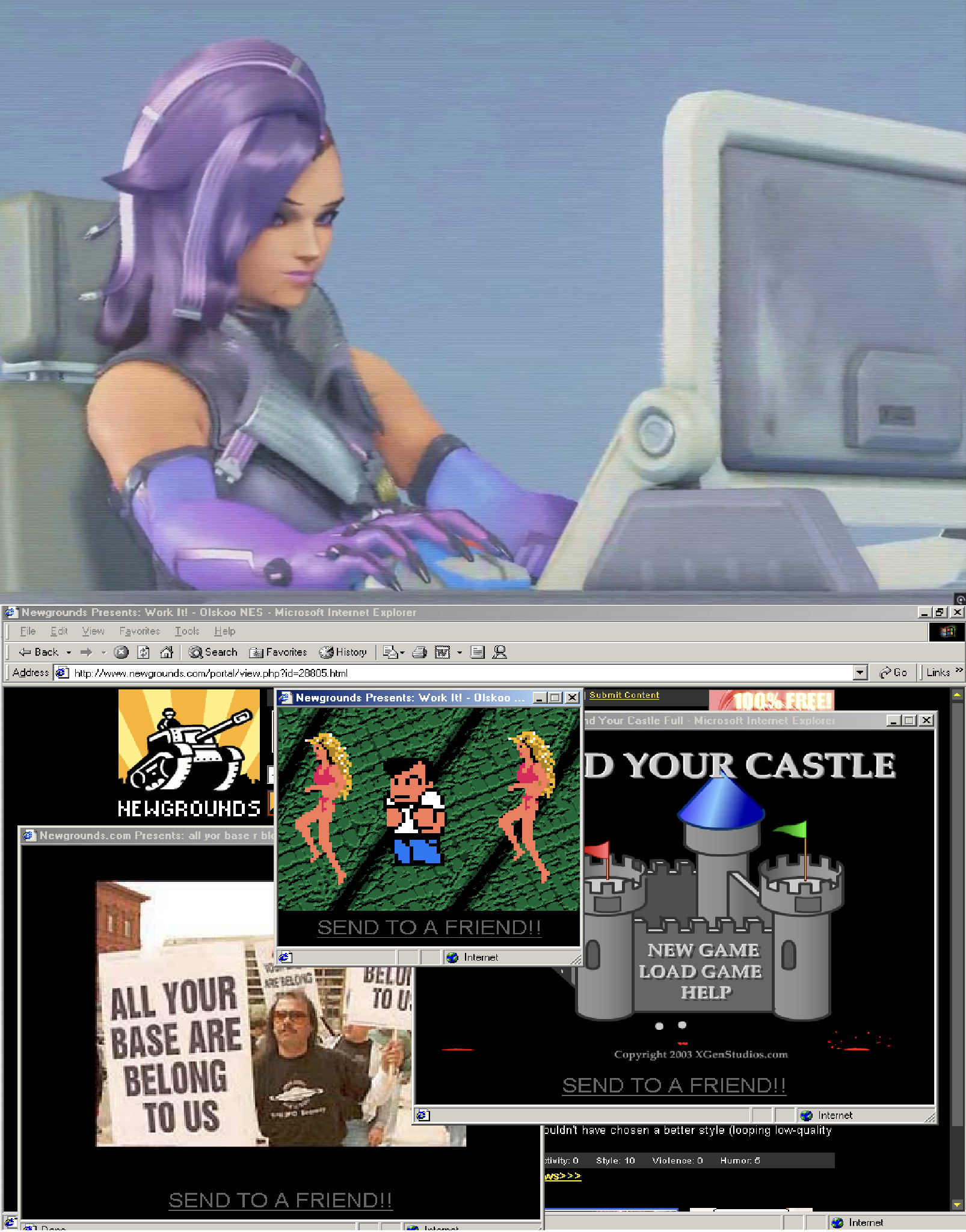
Task: Close the castle game popup window
Action: [x=927, y=720]
